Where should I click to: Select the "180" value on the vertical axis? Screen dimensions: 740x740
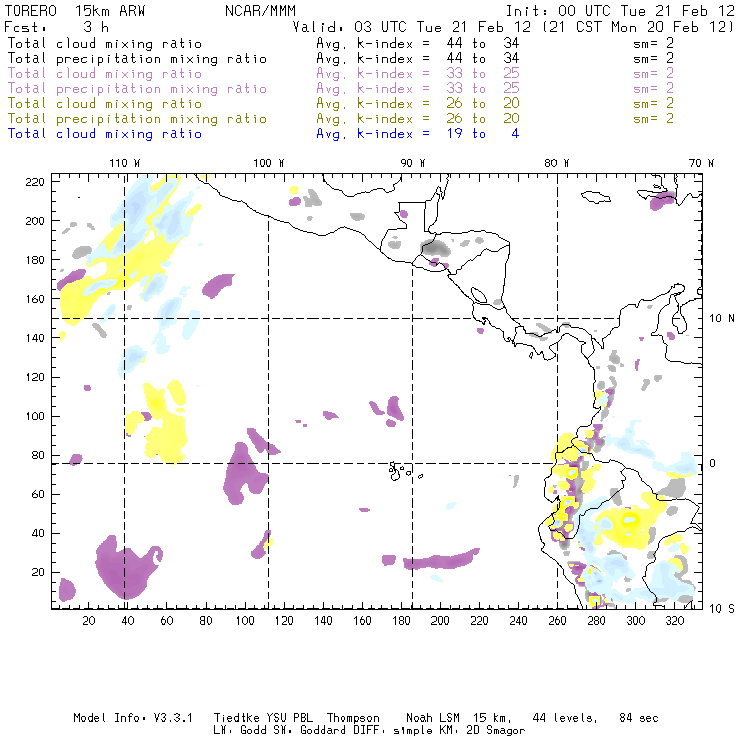click(35, 260)
